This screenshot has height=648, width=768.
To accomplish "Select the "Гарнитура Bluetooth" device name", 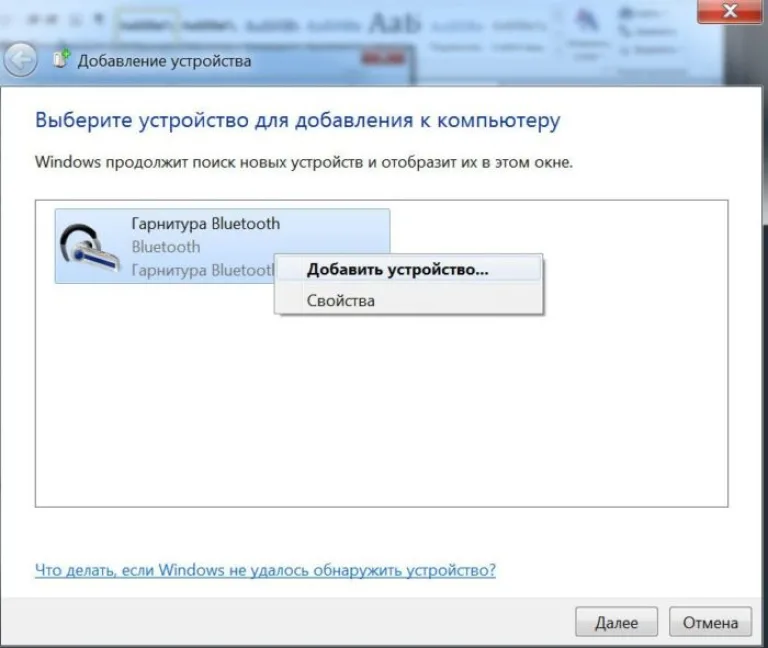I will click(206, 224).
